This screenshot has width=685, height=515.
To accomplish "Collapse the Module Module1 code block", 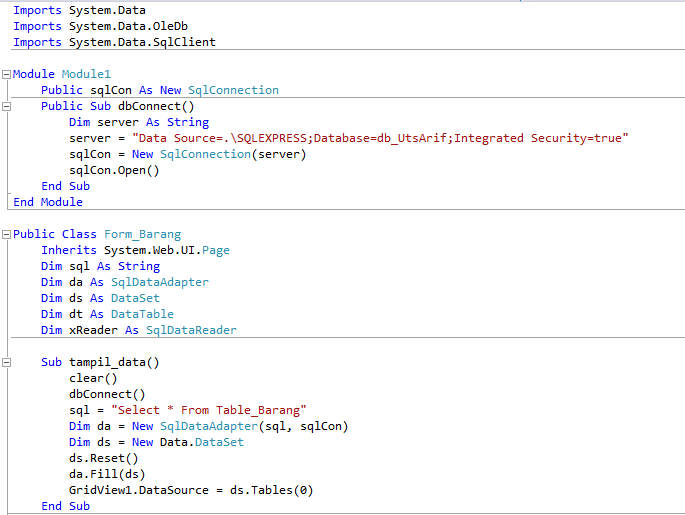I will pyautogui.click(x=6, y=74).
